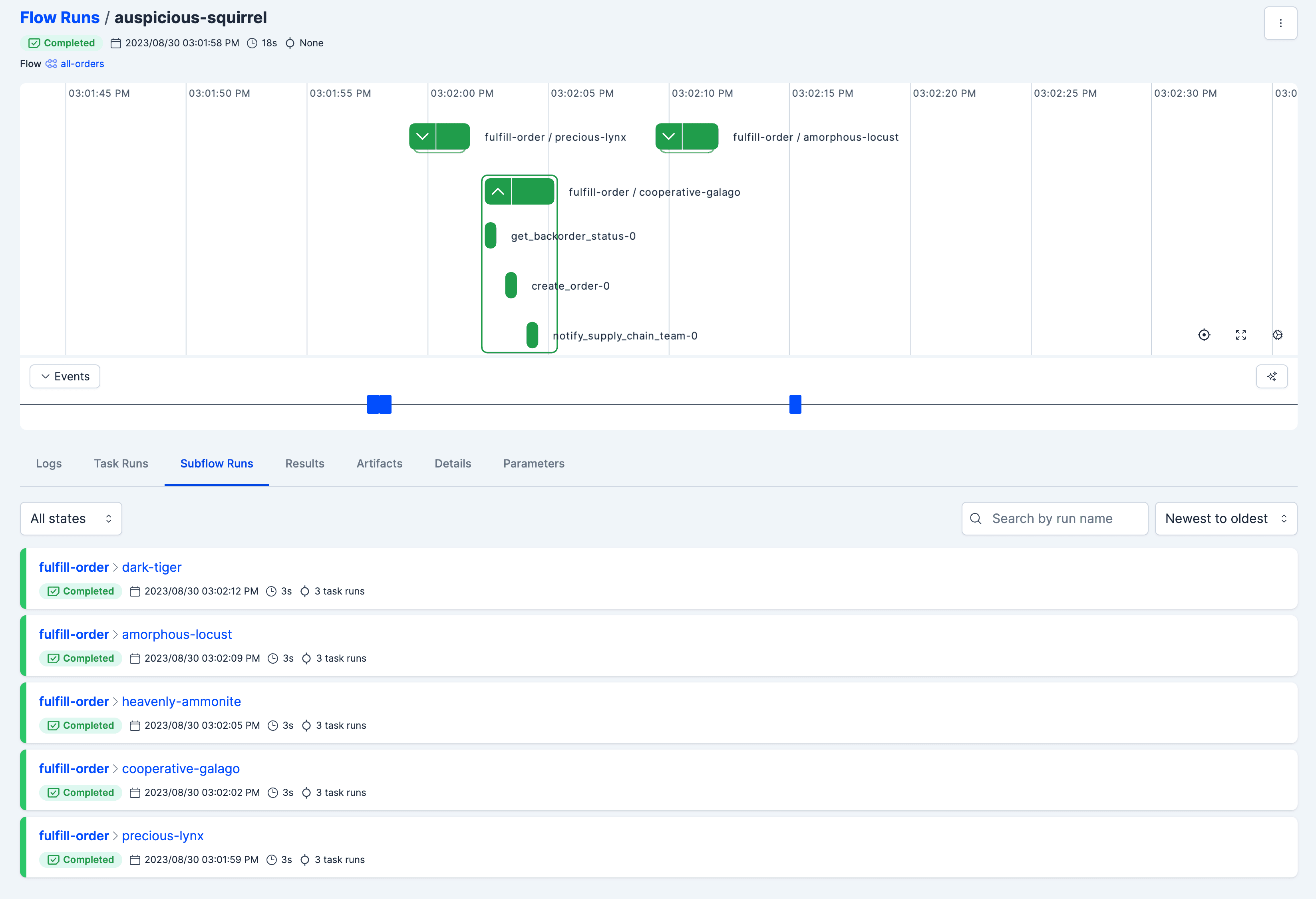1316x899 pixels.
Task: Switch to the Artifacts tab
Action: [380, 463]
